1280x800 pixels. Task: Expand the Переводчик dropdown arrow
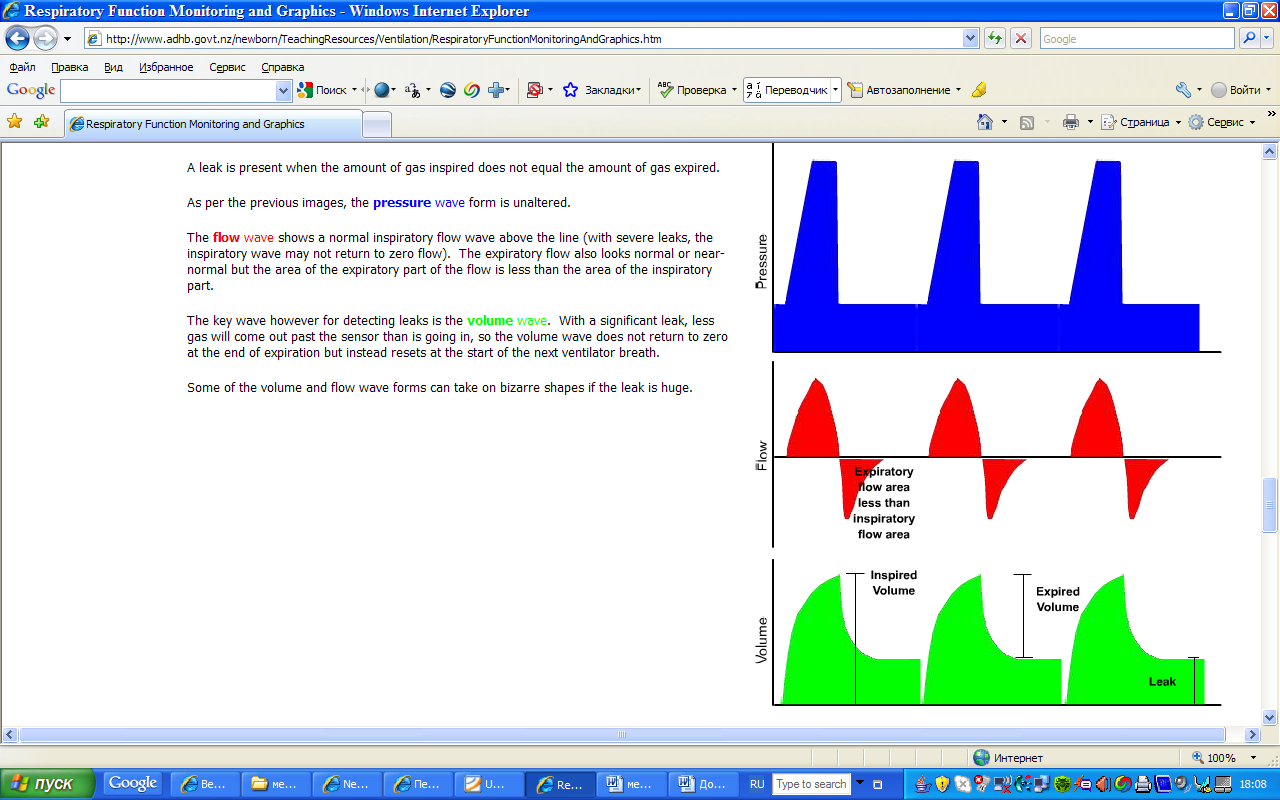(x=835, y=90)
